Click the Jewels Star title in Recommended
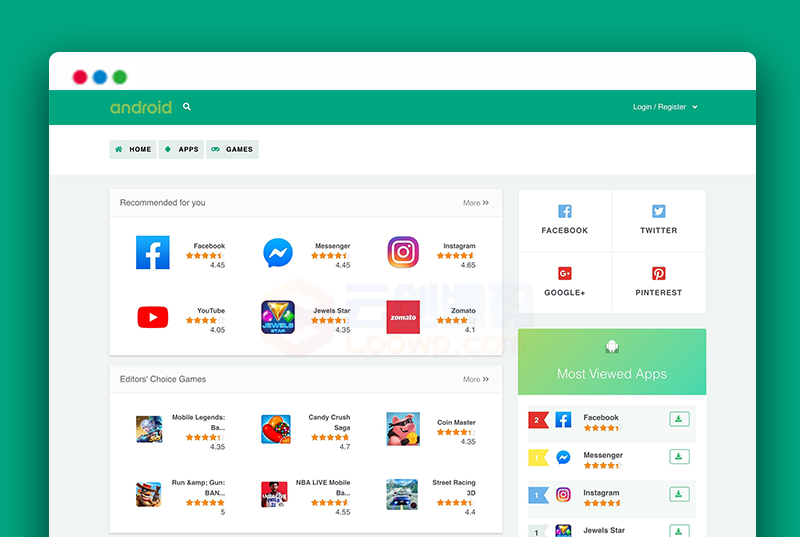 [332, 311]
